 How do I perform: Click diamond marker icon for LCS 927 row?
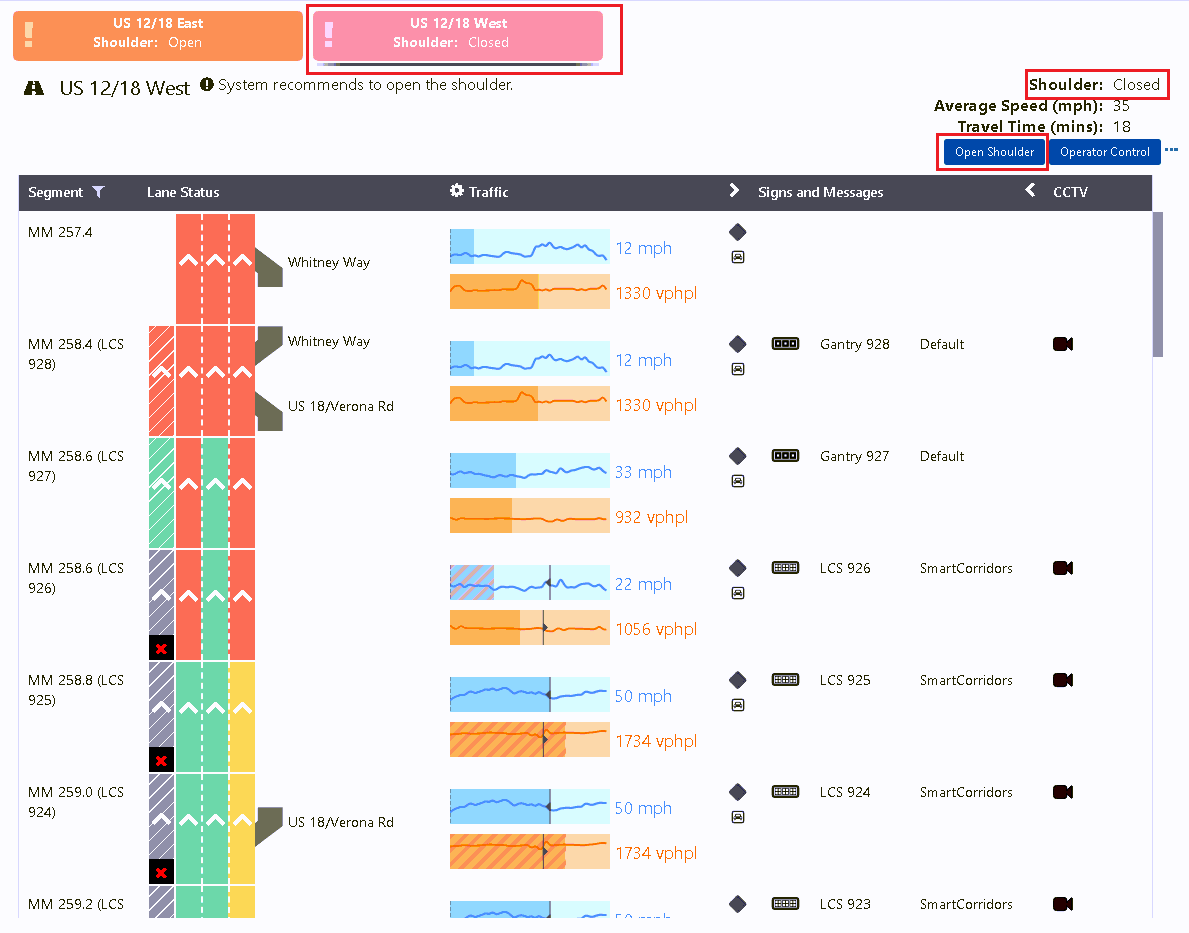pyautogui.click(x=737, y=456)
